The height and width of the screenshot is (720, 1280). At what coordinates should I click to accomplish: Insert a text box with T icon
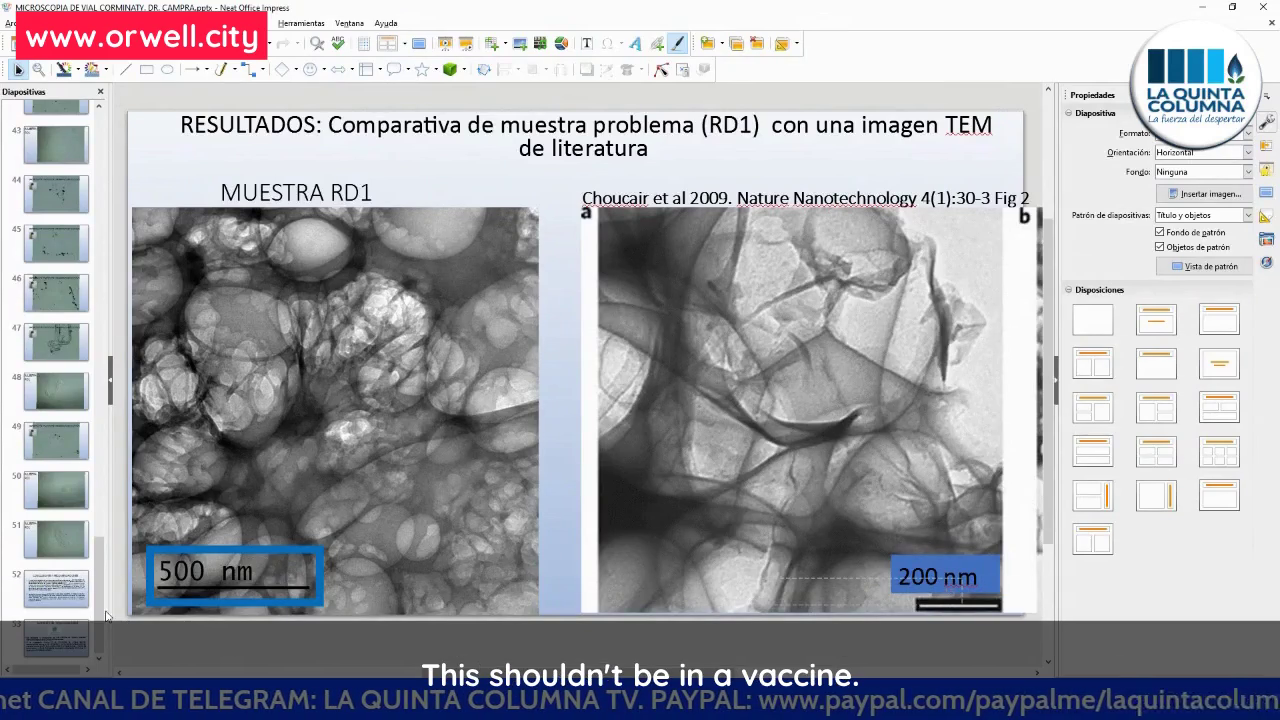[587, 43]
